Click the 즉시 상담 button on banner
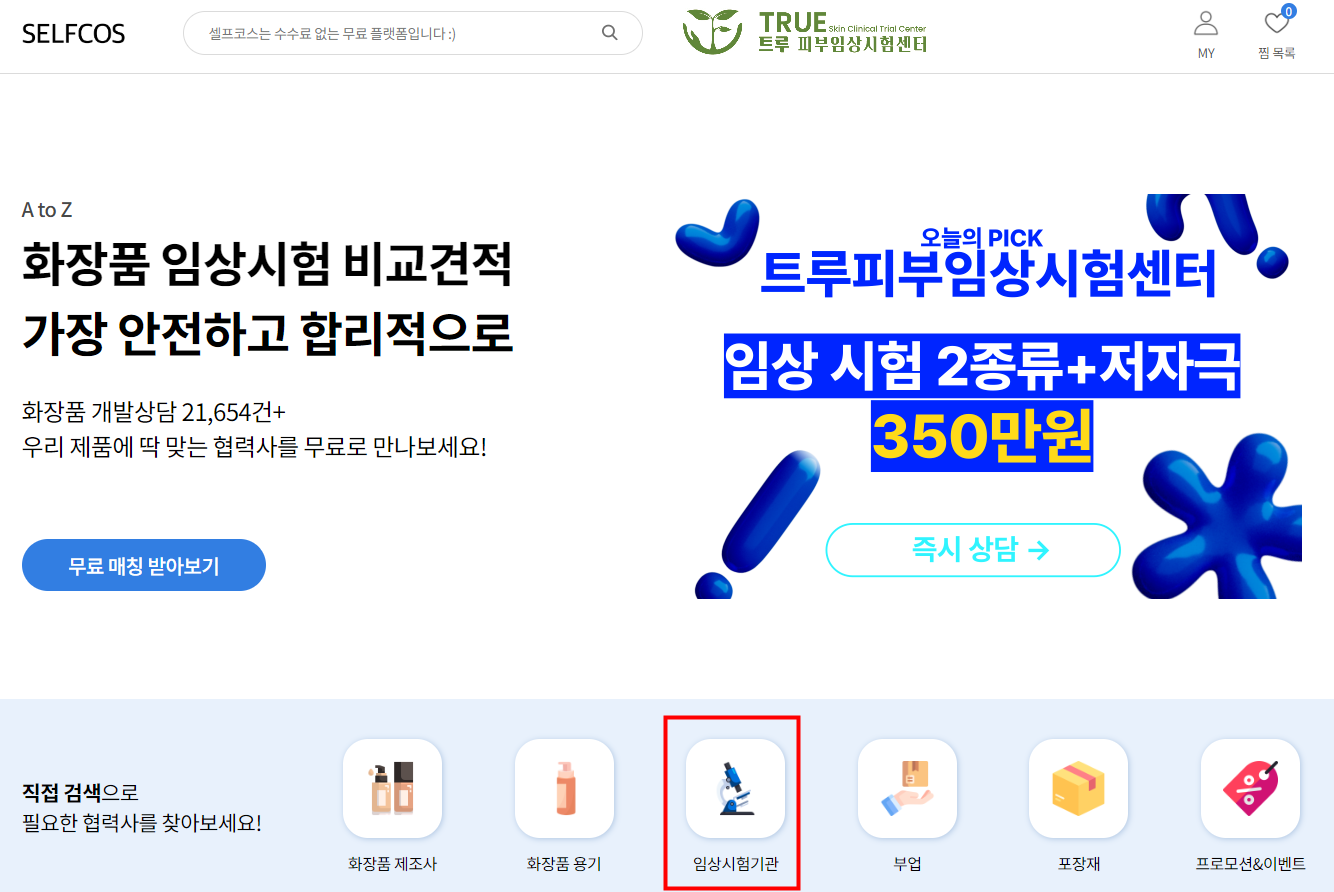Viewport: 1334px width, 892px height. click(973, 550)
